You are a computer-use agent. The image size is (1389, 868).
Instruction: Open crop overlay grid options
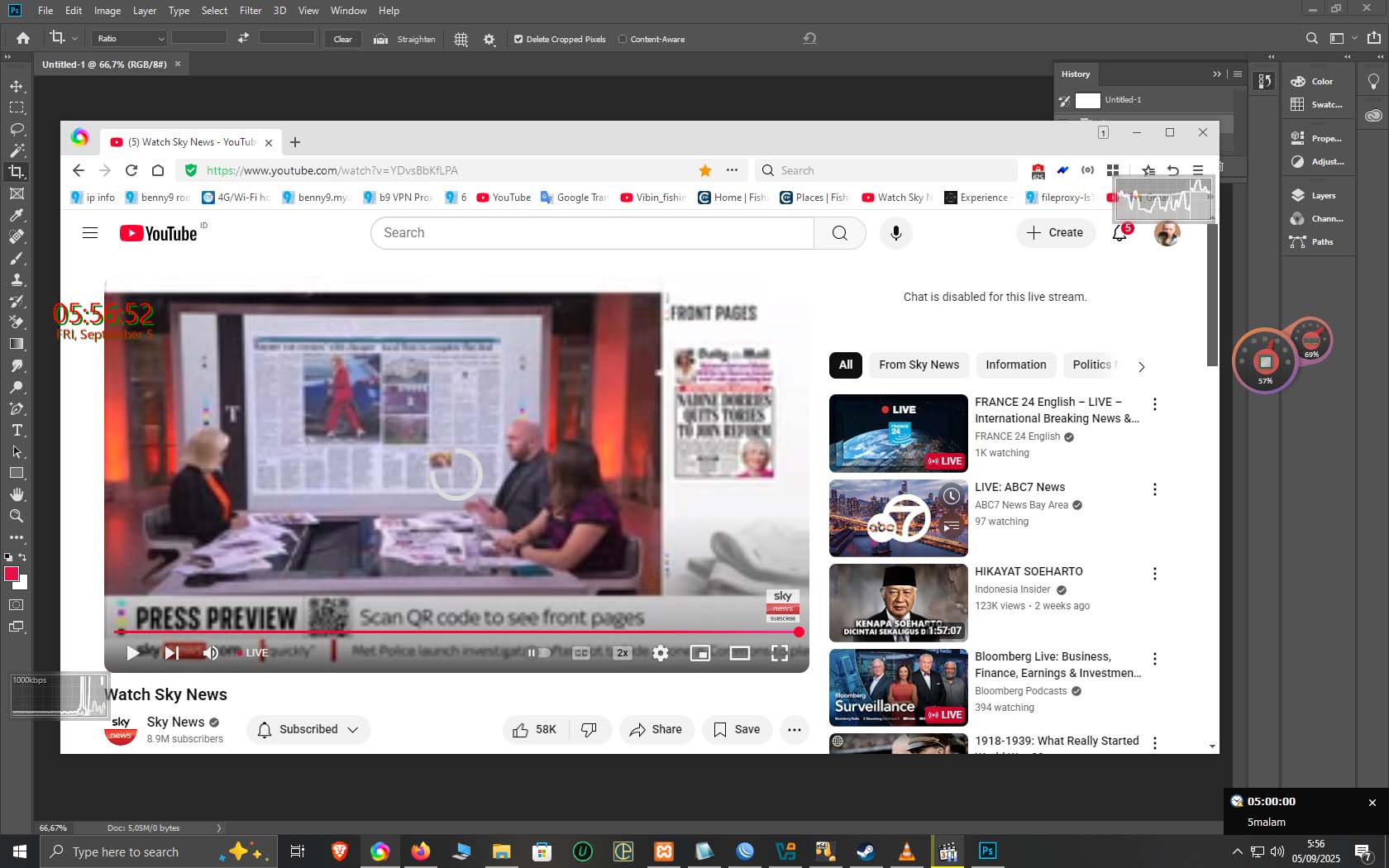point(461,39)
